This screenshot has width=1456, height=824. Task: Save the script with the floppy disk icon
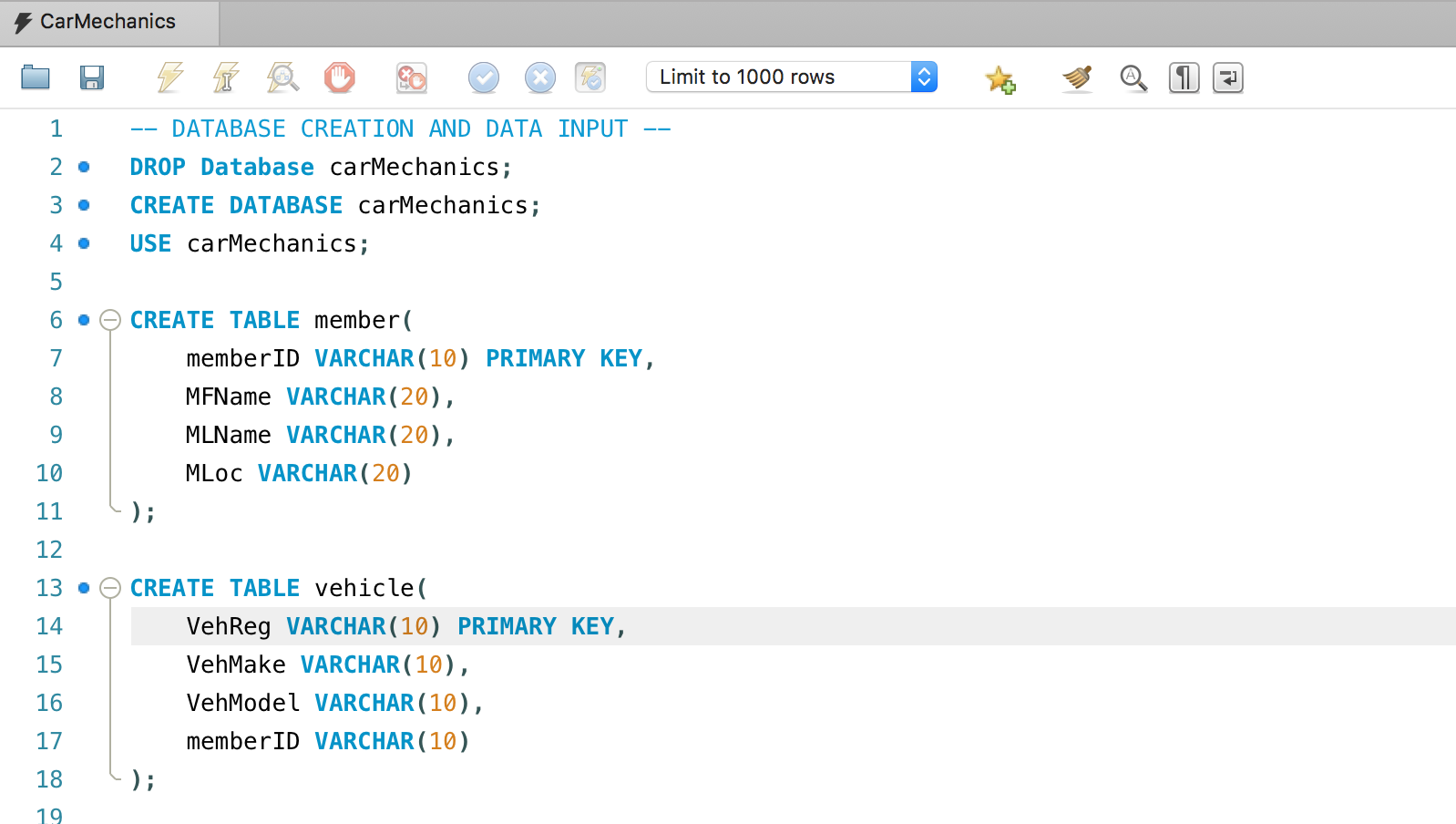[x=92, y=77]
